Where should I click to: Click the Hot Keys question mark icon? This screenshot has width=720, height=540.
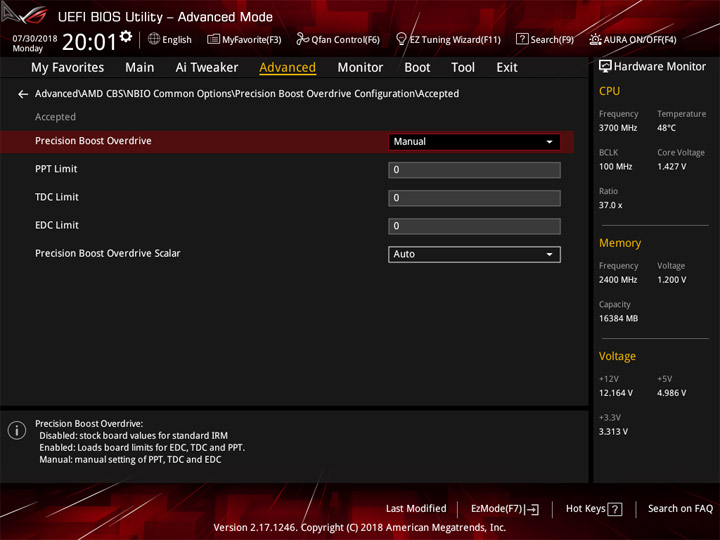pos(614,509)
